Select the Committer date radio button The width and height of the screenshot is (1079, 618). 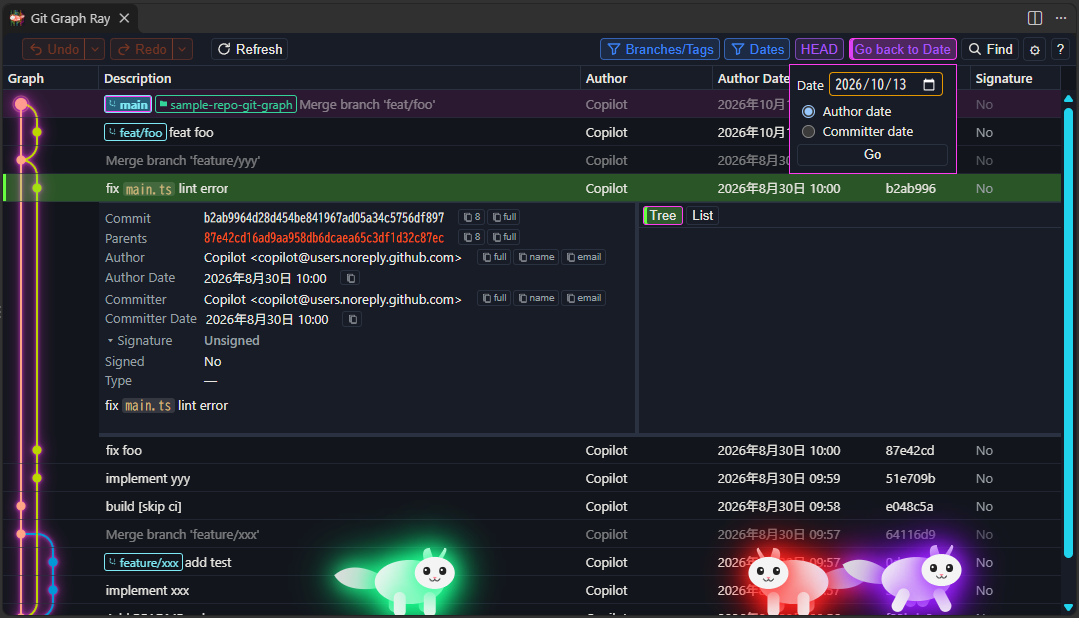(x=809, y=131)
